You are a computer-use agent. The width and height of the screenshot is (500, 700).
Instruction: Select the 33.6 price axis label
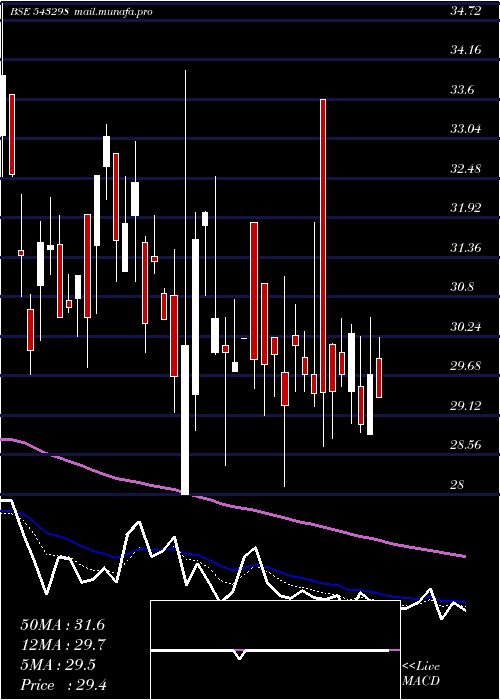pyautogui.click(x=462, y=90)
